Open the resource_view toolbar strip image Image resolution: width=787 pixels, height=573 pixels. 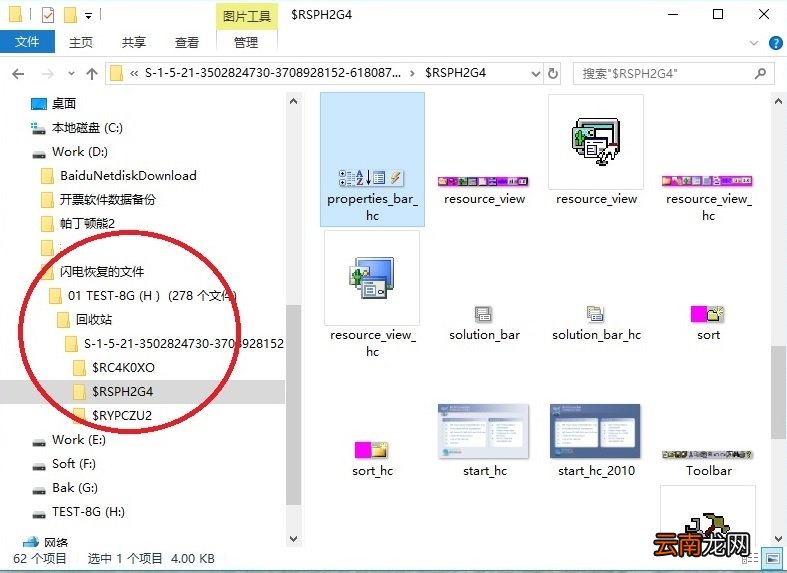coord(484,190)
